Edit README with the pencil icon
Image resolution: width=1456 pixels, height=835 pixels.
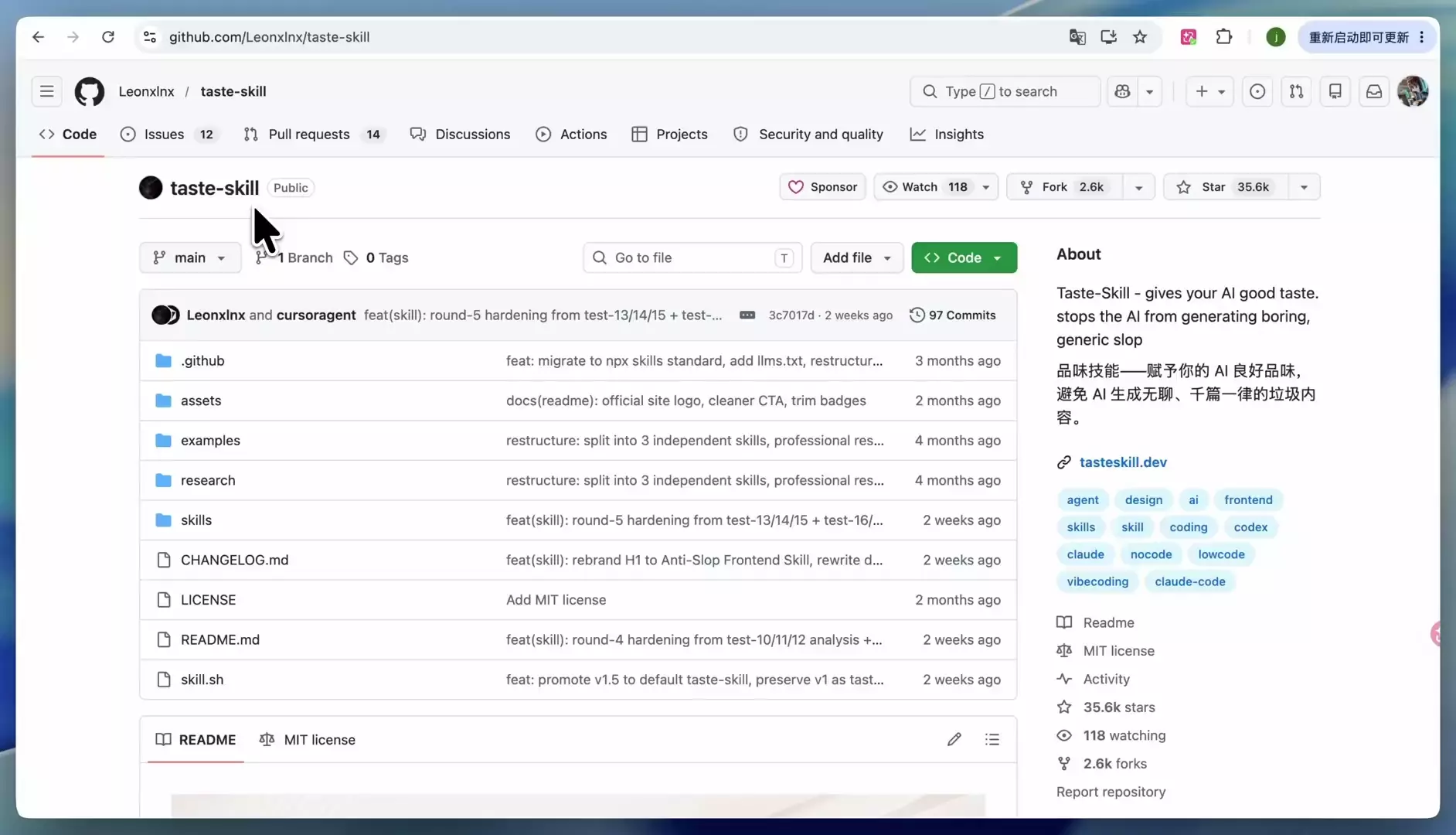954,740
